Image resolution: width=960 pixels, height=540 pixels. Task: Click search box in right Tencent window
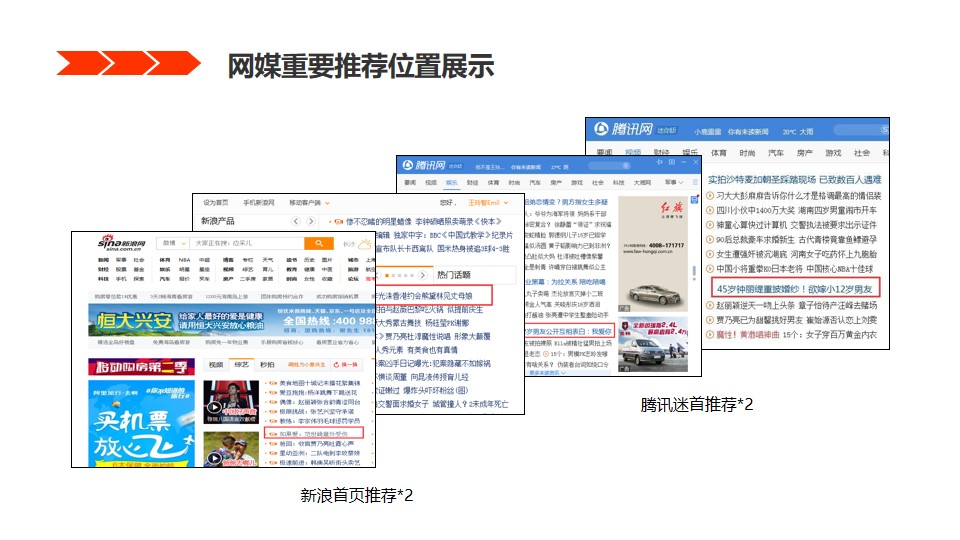861,130
